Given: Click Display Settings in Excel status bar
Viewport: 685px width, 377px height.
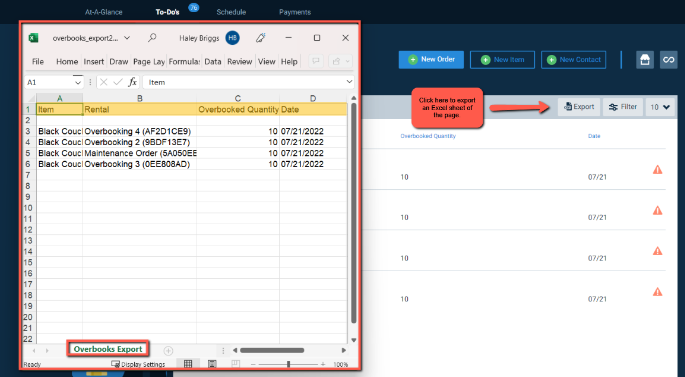Looking at the screenshot, I should tap(138, 364).
